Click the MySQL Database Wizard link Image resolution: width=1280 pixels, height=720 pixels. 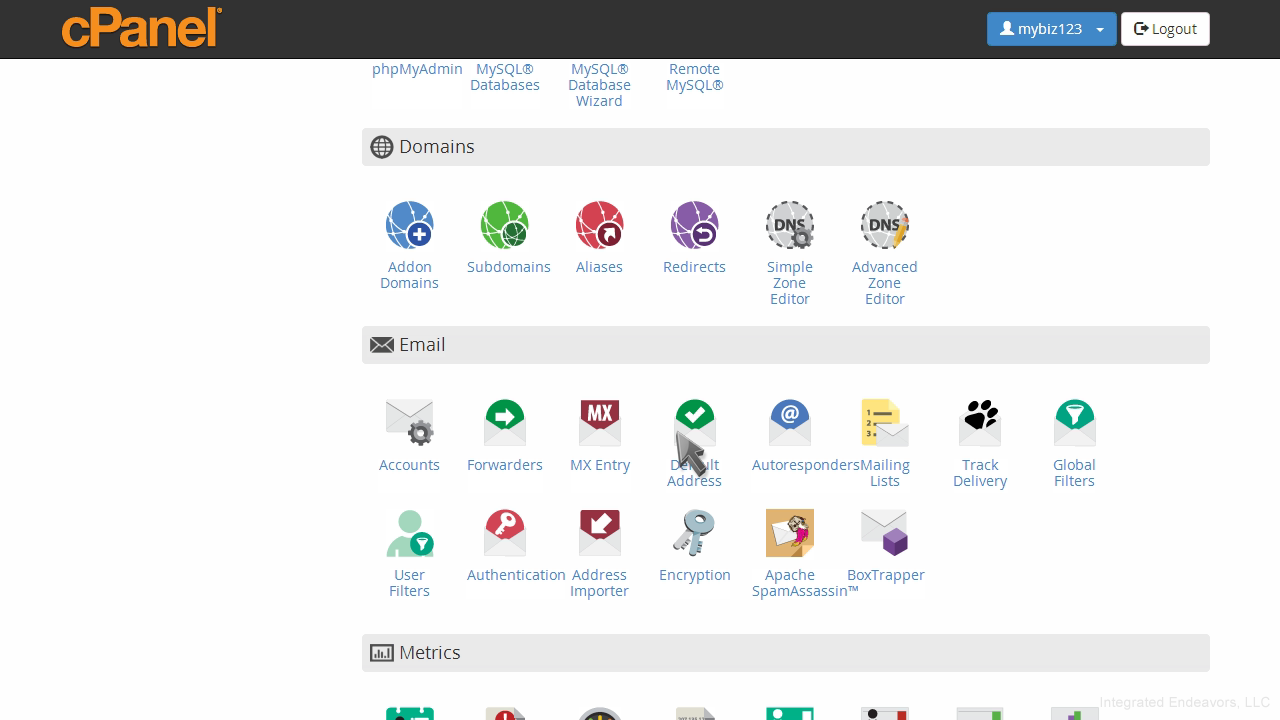(599, 85)
